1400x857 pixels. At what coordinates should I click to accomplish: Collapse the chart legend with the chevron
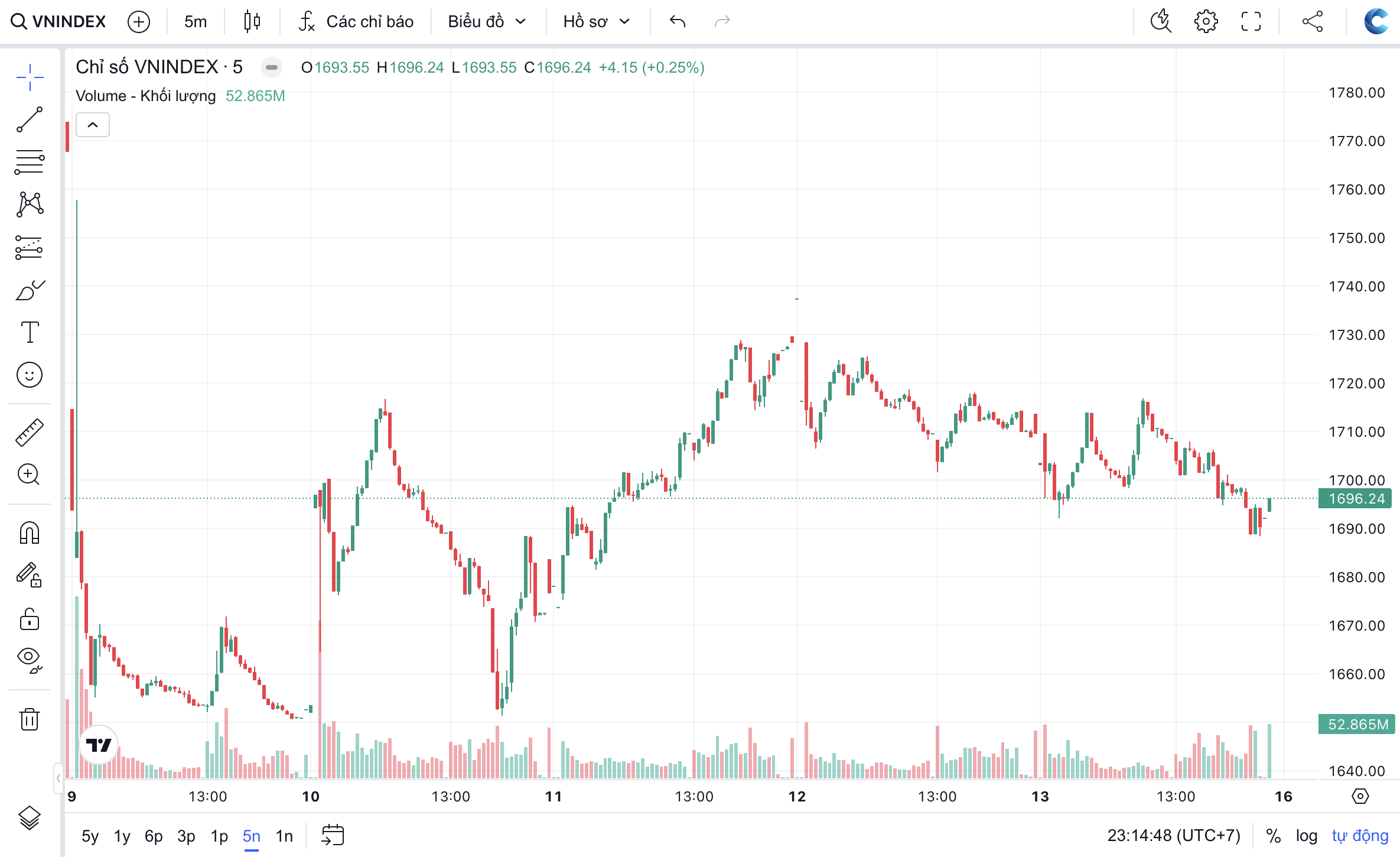92,125
